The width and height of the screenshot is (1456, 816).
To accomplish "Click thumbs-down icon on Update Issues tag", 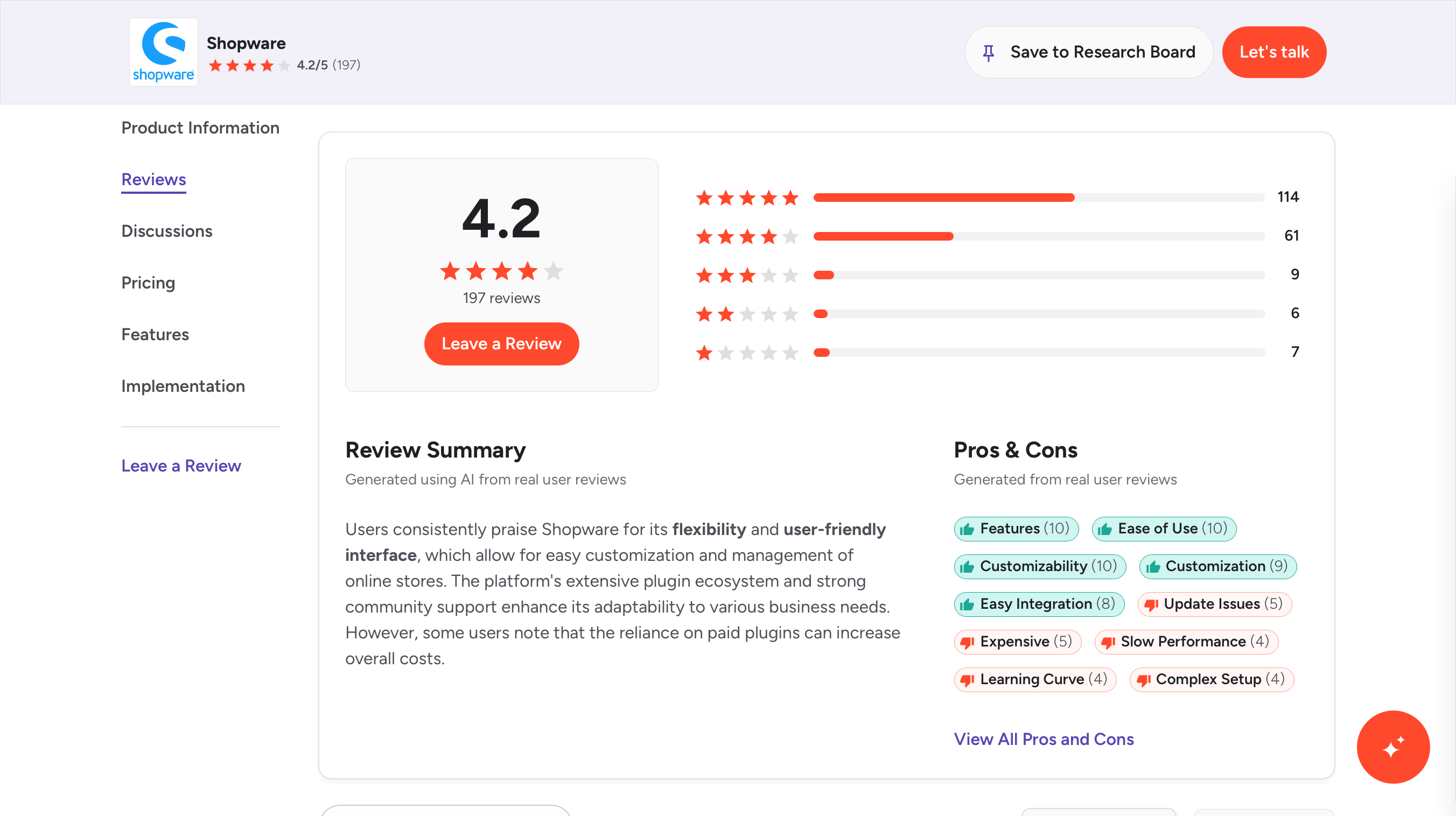I will point(1151,604).
